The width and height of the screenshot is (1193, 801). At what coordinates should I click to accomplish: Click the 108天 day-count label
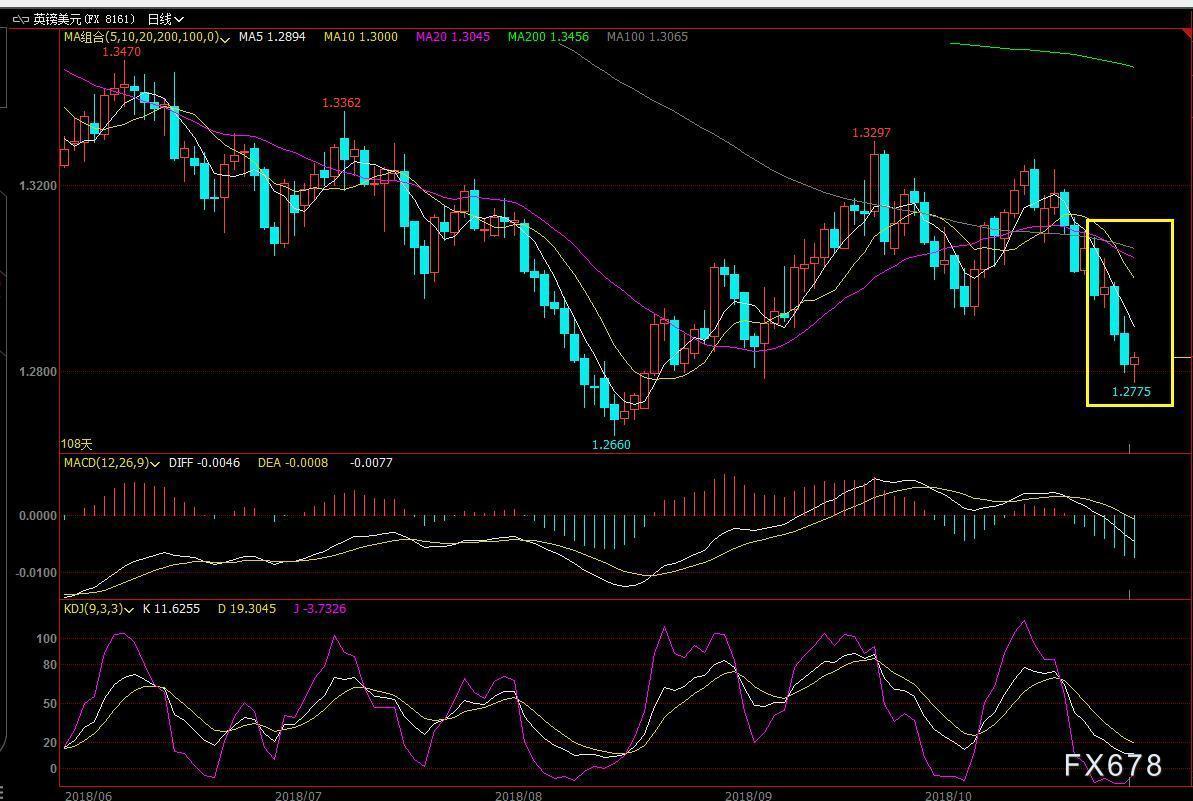[x=76, y=443]
